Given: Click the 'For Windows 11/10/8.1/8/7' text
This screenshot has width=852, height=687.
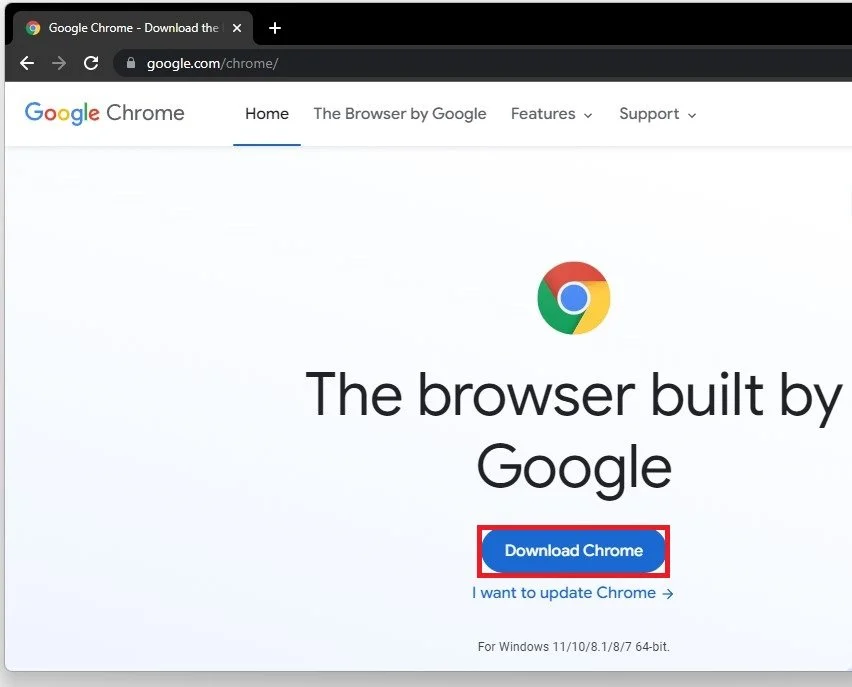Looking at the screenshot, I should [x=573, y=646].
